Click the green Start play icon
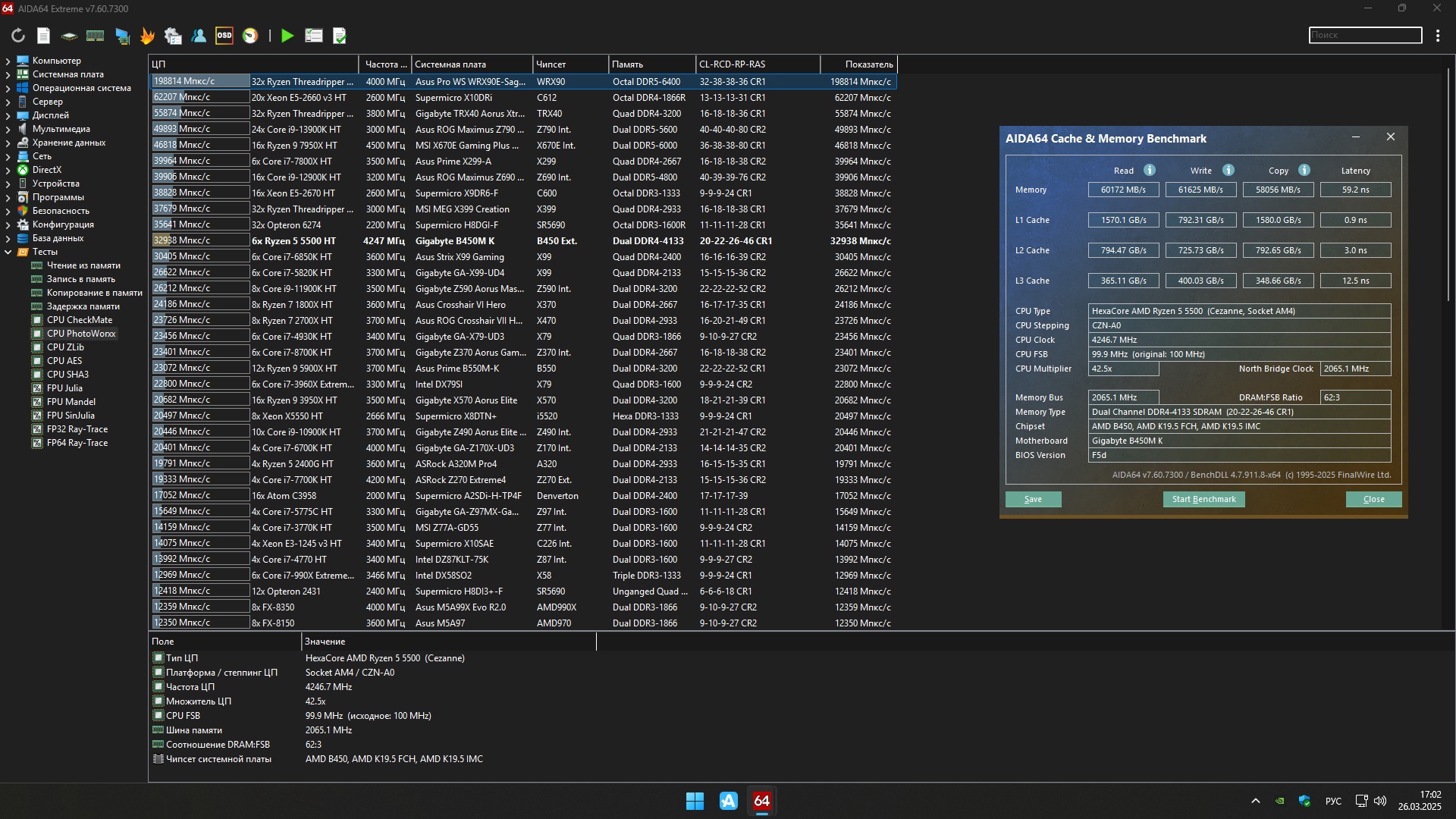1456x819 pixels. coord(287,36)
